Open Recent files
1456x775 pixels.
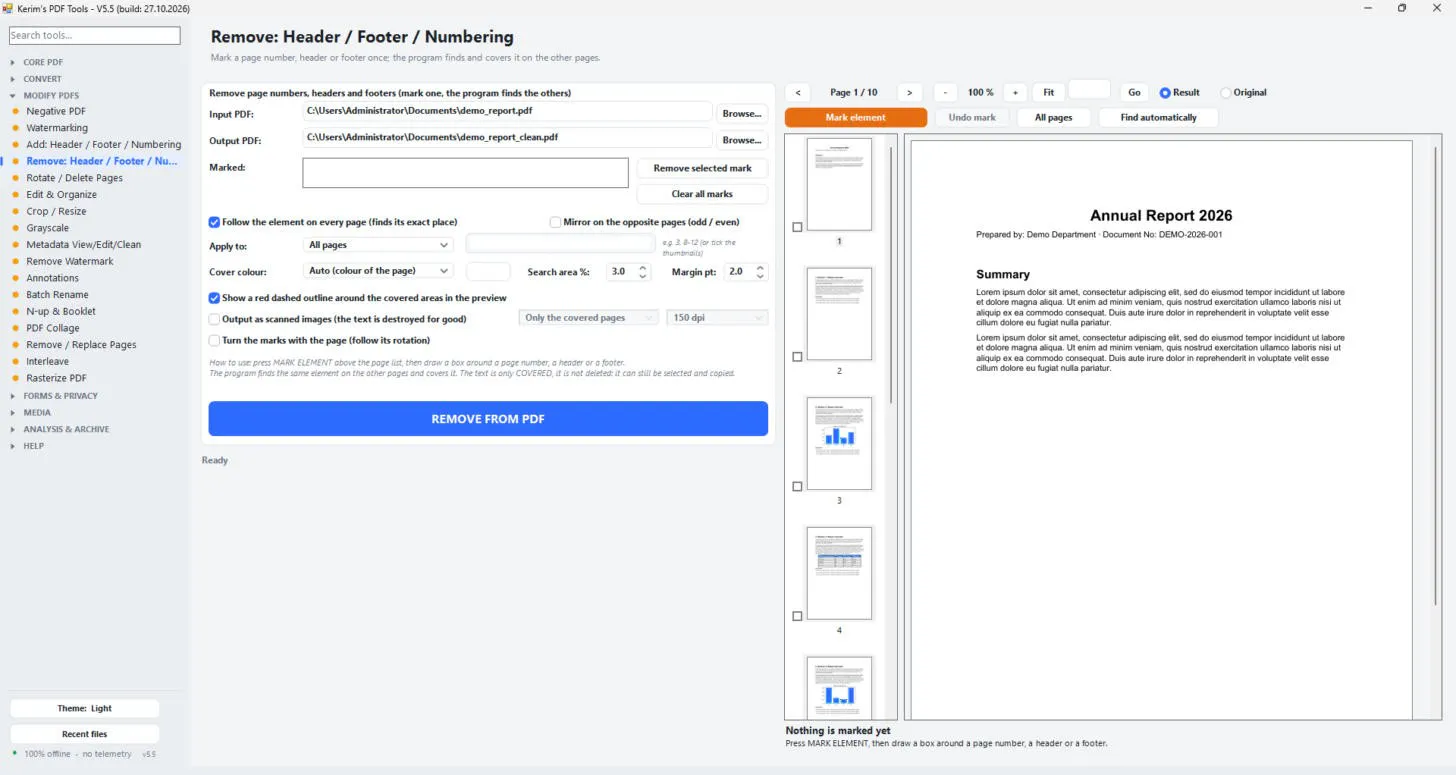pos(84,734)
